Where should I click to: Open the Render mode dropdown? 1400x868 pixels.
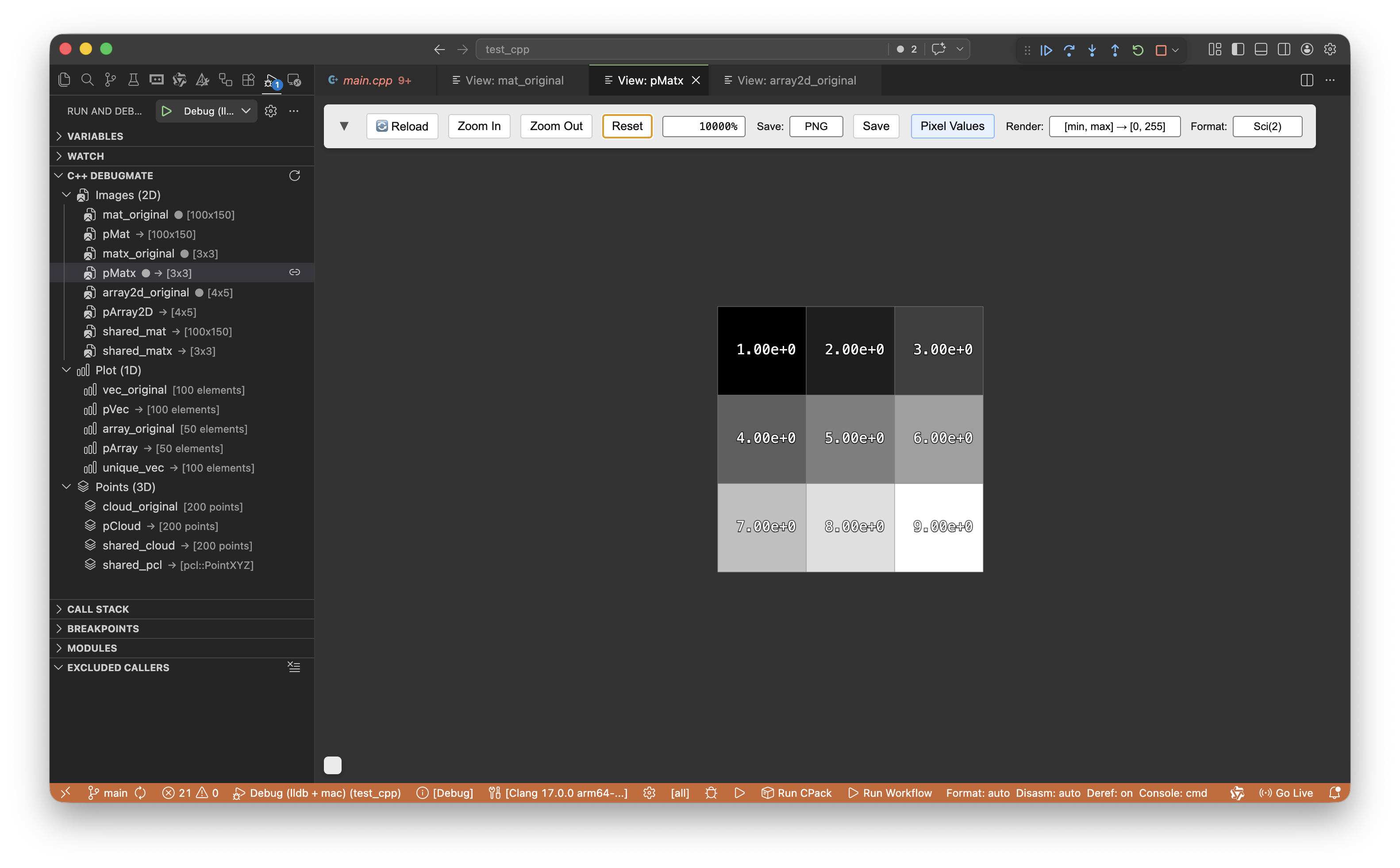coord(1114,126)
